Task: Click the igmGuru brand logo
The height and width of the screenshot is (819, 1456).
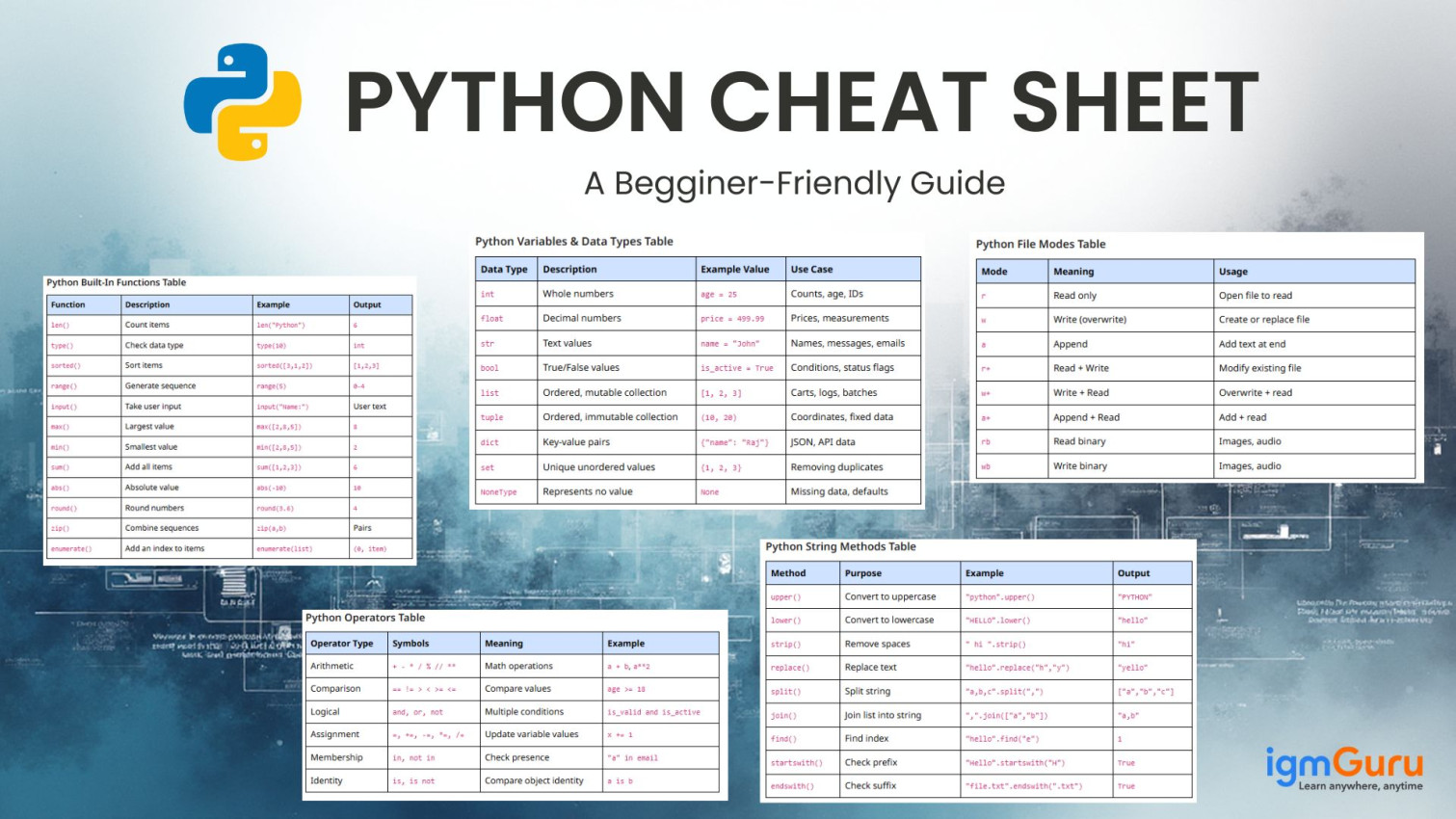Action: point(1343,763)
